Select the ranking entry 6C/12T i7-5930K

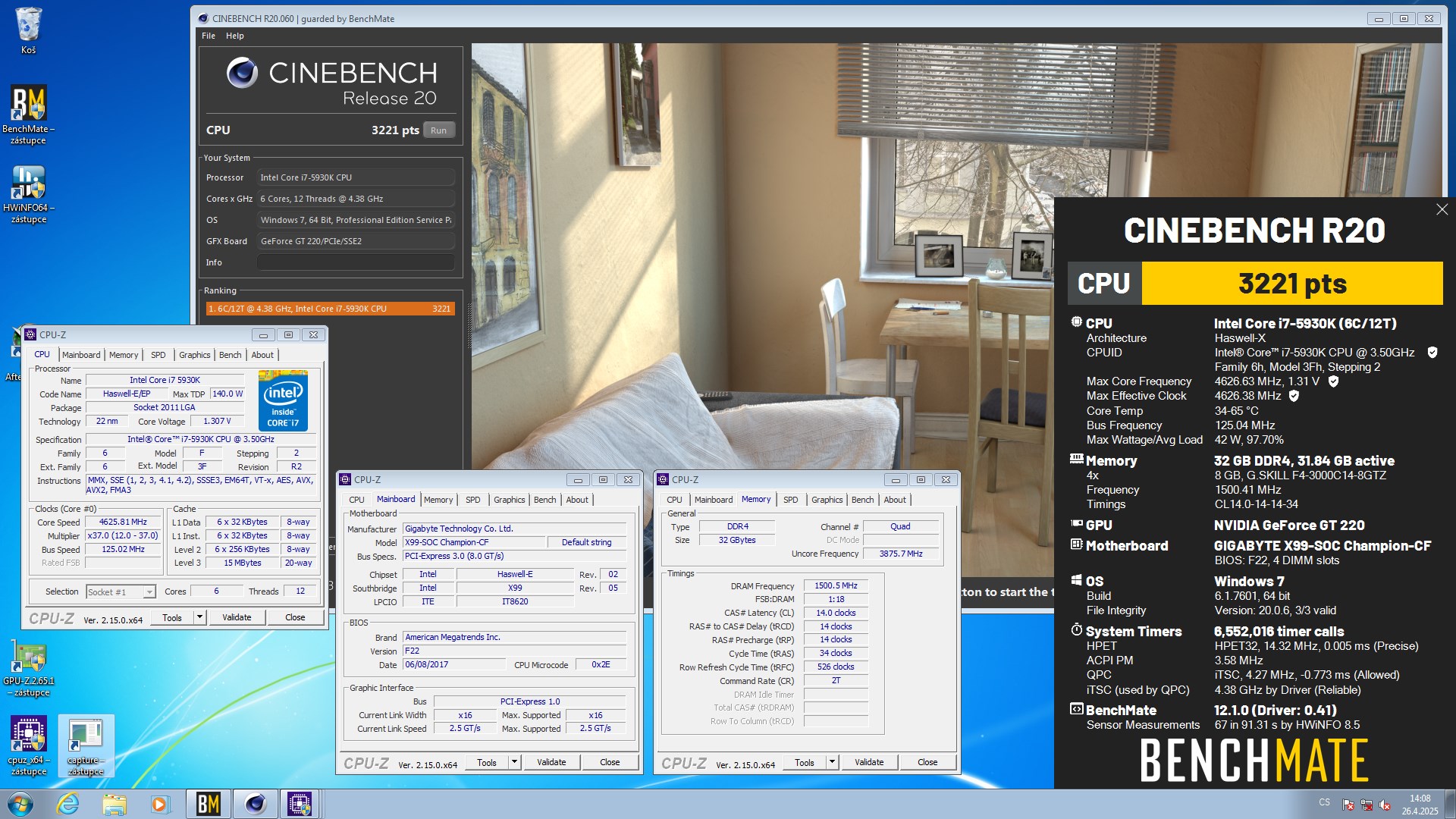point(331,309)
